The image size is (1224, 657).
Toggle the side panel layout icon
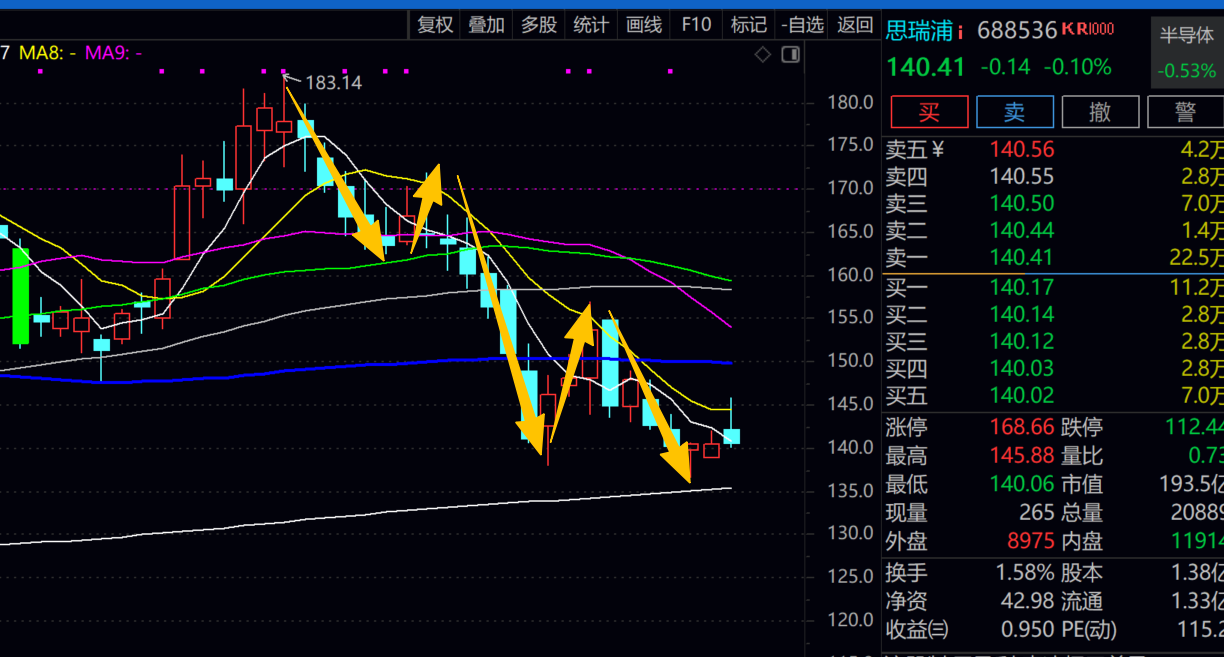pos(790,54)
